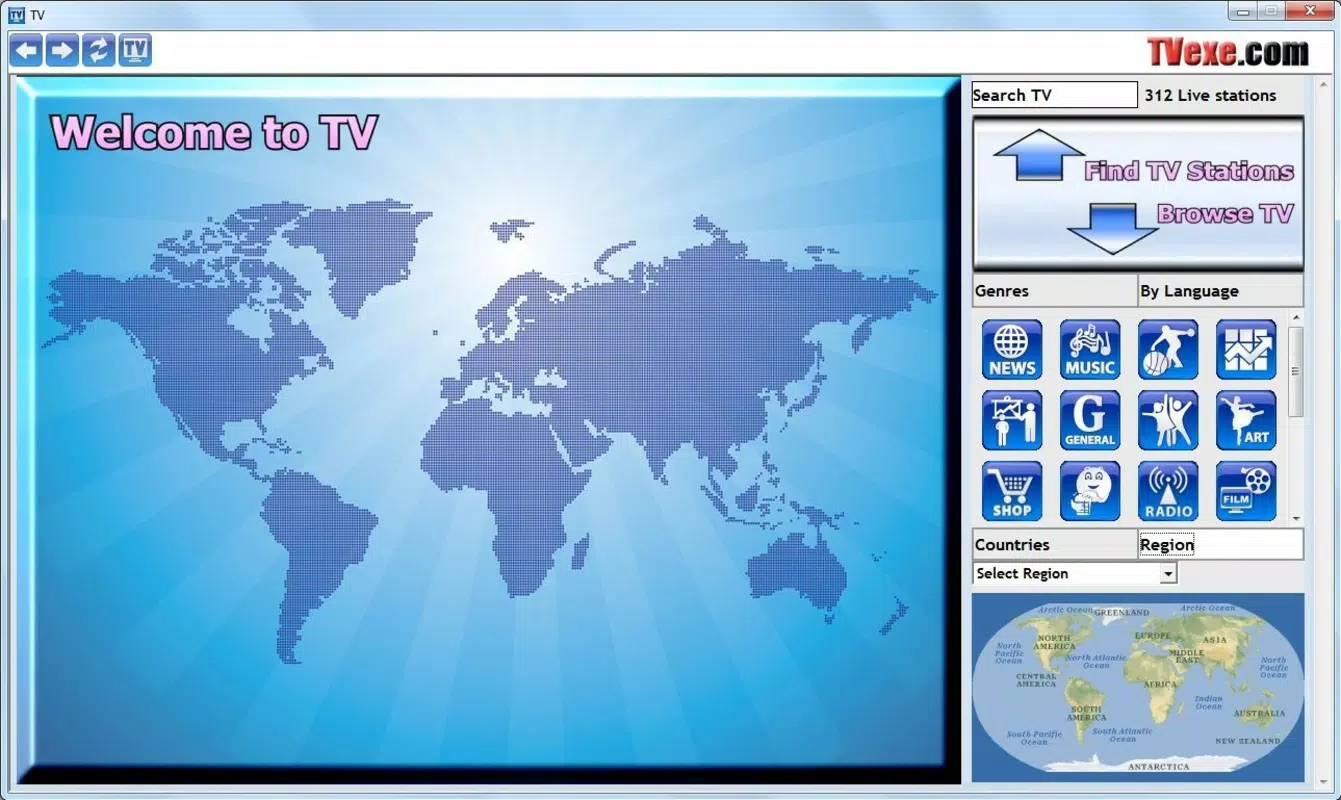Go back with the left arrow button

click(27, 50)
